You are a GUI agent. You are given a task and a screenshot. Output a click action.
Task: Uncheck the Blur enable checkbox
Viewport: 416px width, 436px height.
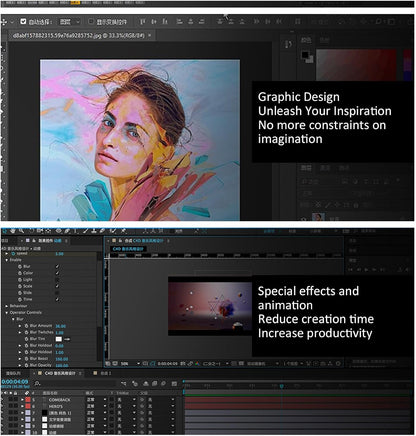point(57,266)
